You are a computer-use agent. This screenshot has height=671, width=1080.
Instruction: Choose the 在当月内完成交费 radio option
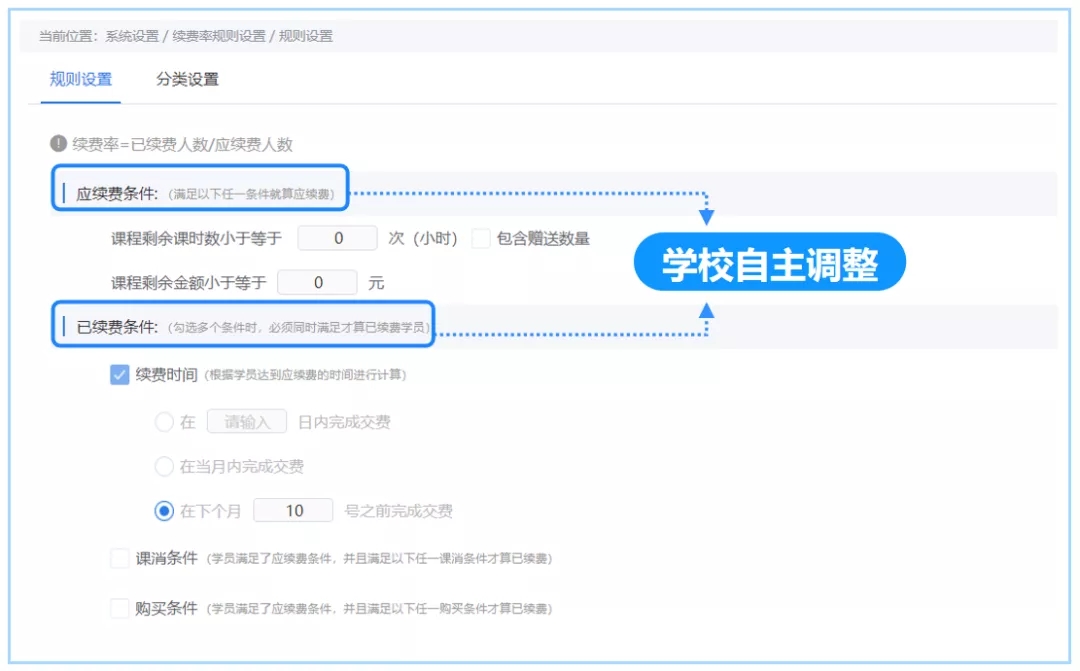(164, 466)
